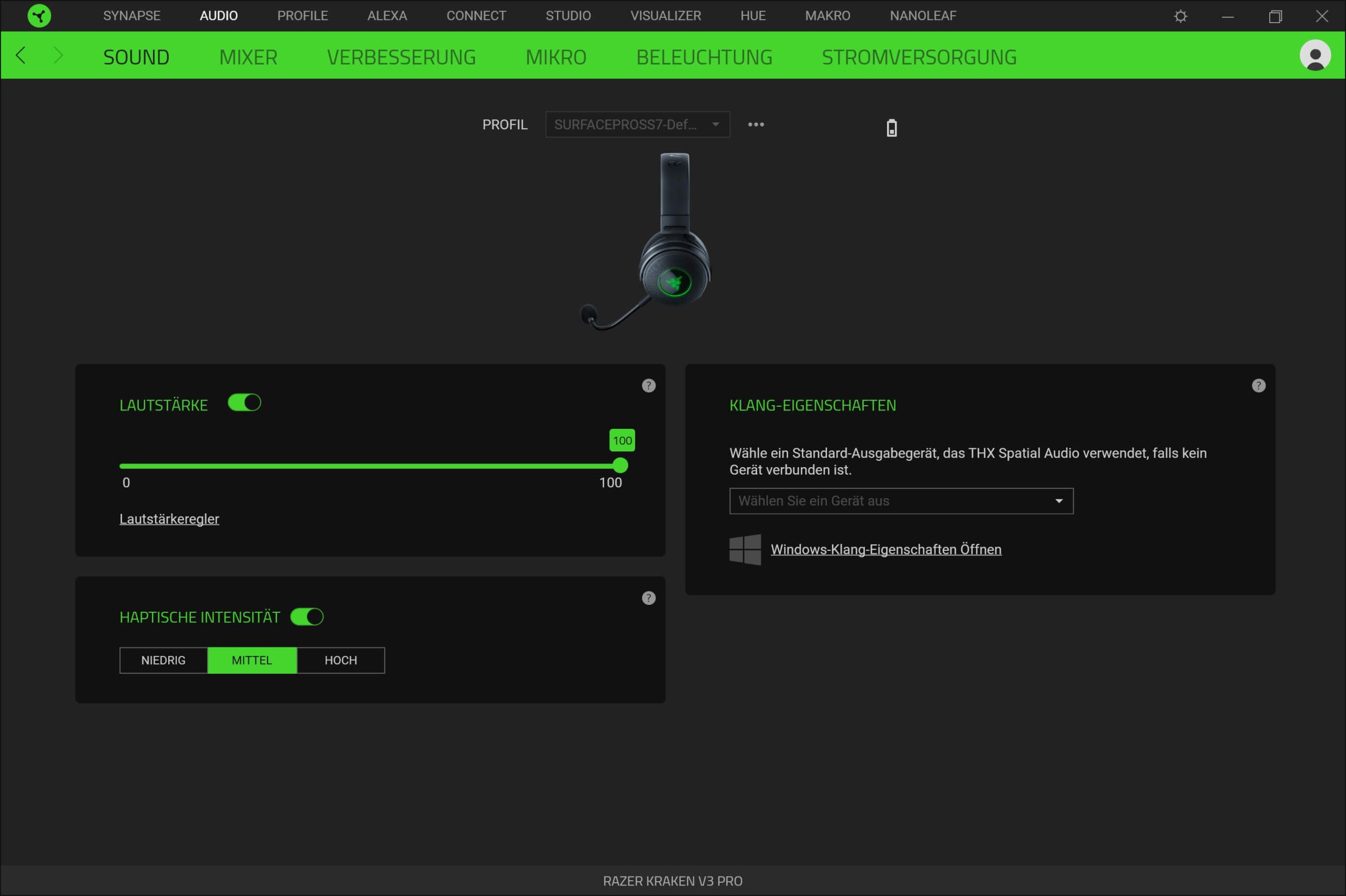This screenshot has width=1346, height=896.
Task: Switch to the MIXER tab
Action: (248, 57)
